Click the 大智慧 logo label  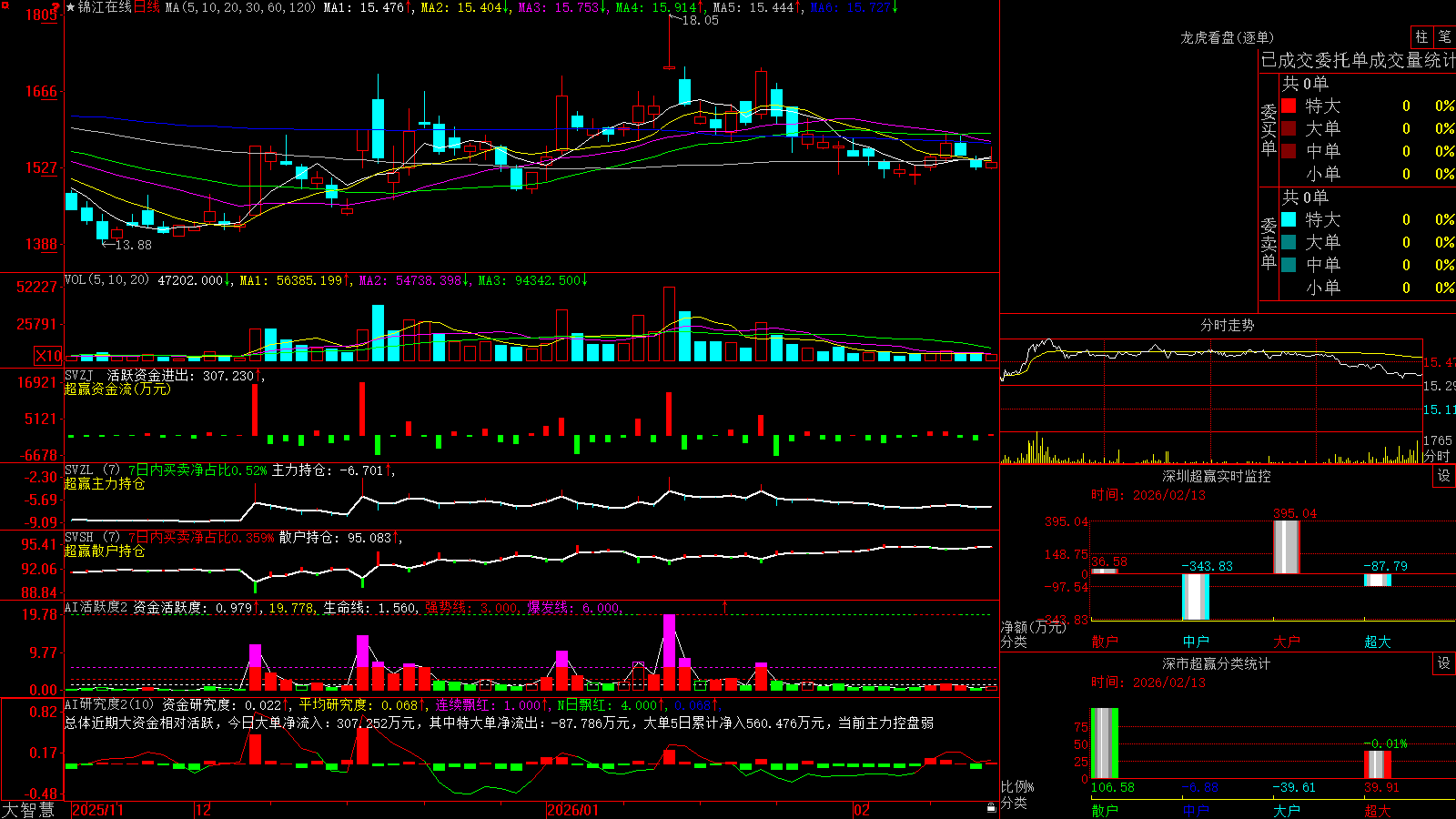click(28, 810)
